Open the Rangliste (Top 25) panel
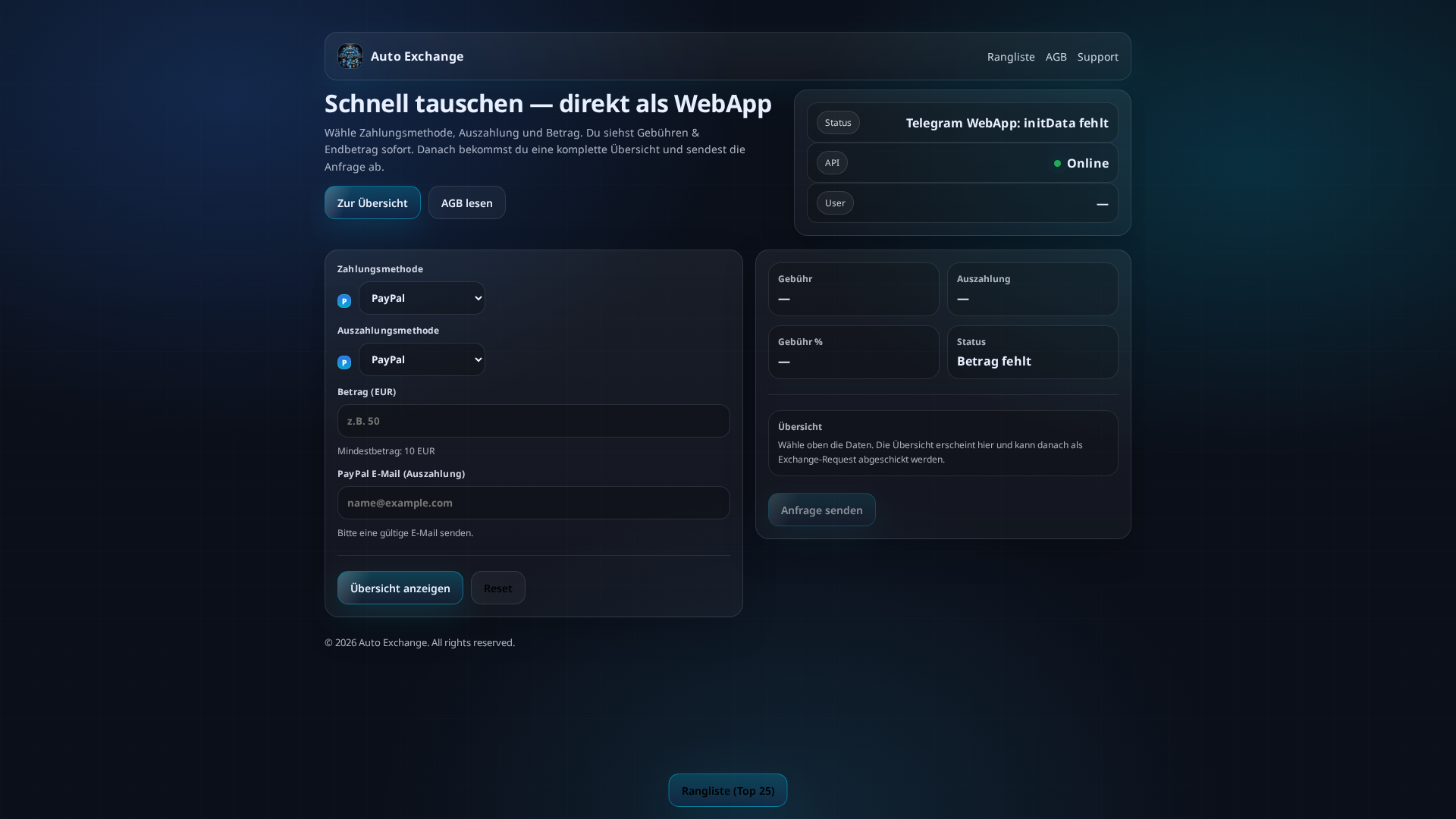The image size is (1456, 819). [x=727, y=789]
